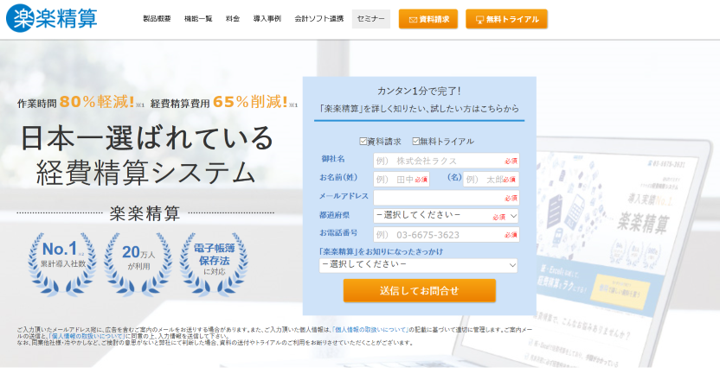
Task: Open the 機能一覧 menu item
Action: [198, 19]
